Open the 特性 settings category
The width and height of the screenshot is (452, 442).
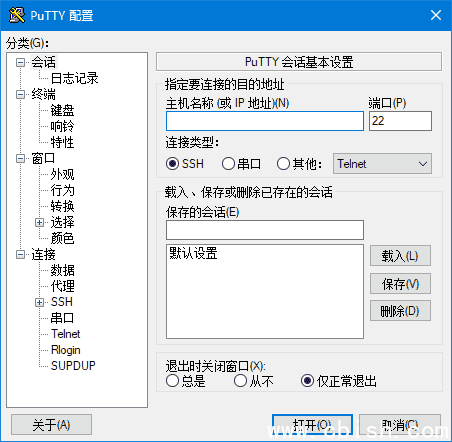pyautogui.click(x=62, y=142)
